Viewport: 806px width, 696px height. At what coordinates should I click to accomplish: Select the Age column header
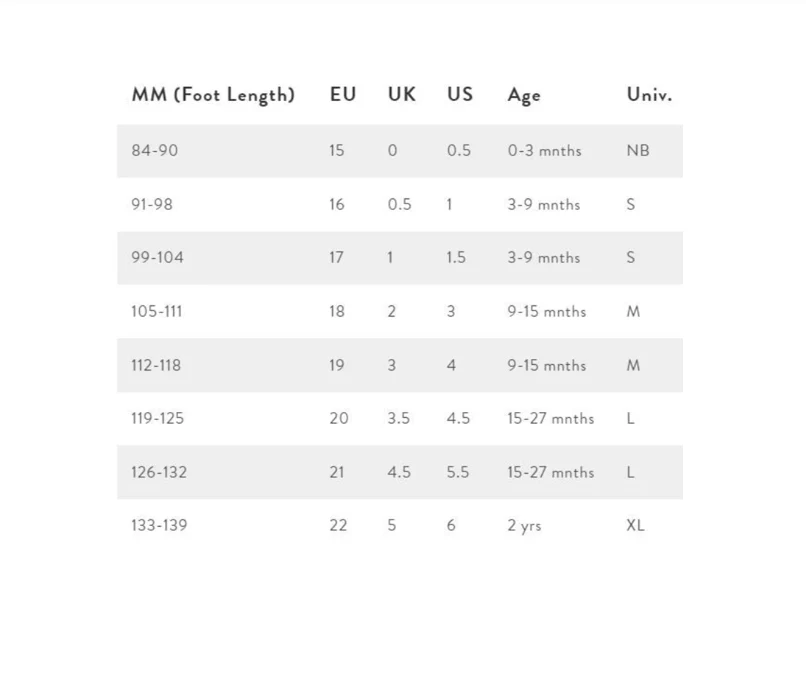pyautogui.click(x=524, y=95)
